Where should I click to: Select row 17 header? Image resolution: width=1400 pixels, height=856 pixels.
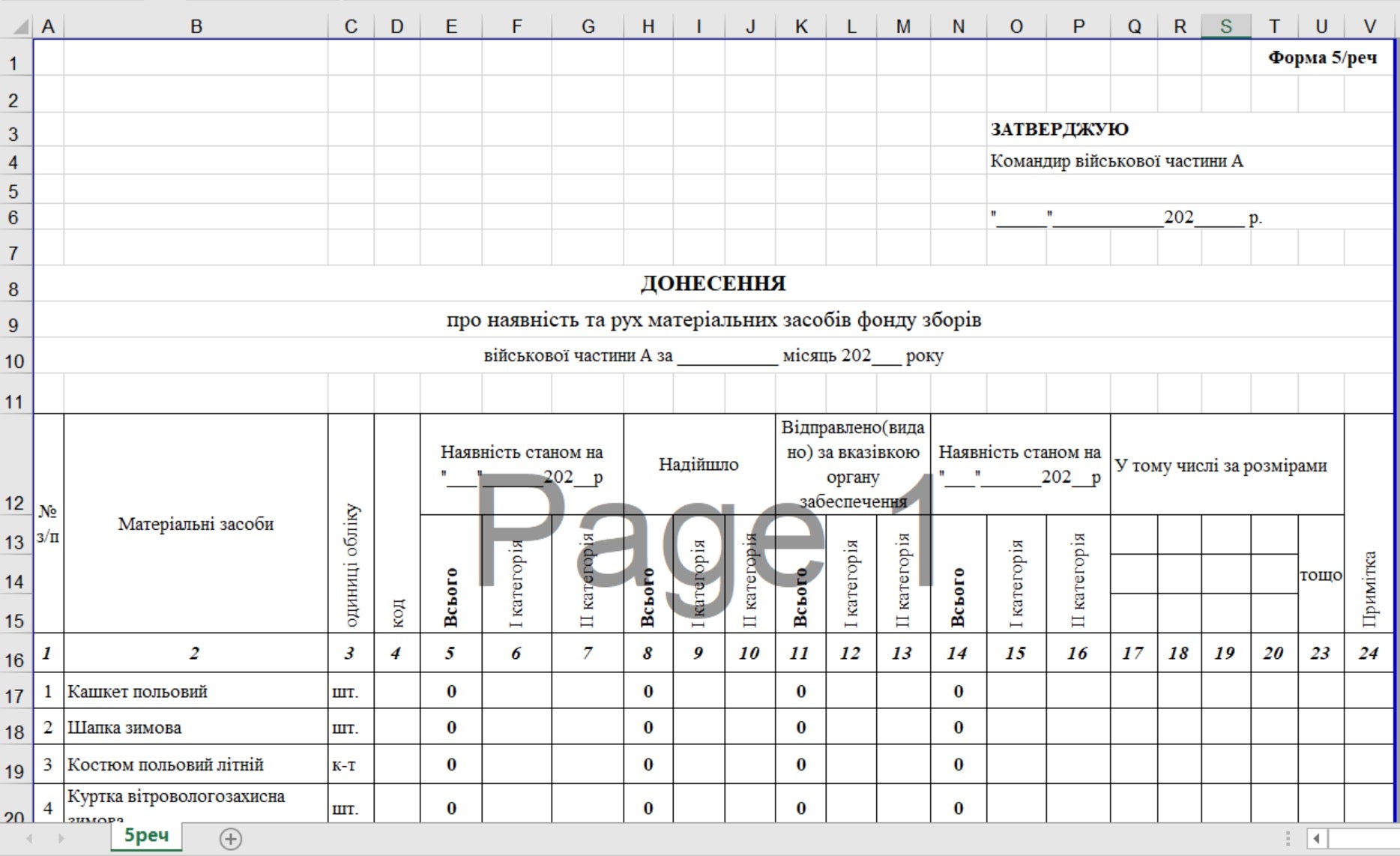pyautogui.click(x=15, y=696)
